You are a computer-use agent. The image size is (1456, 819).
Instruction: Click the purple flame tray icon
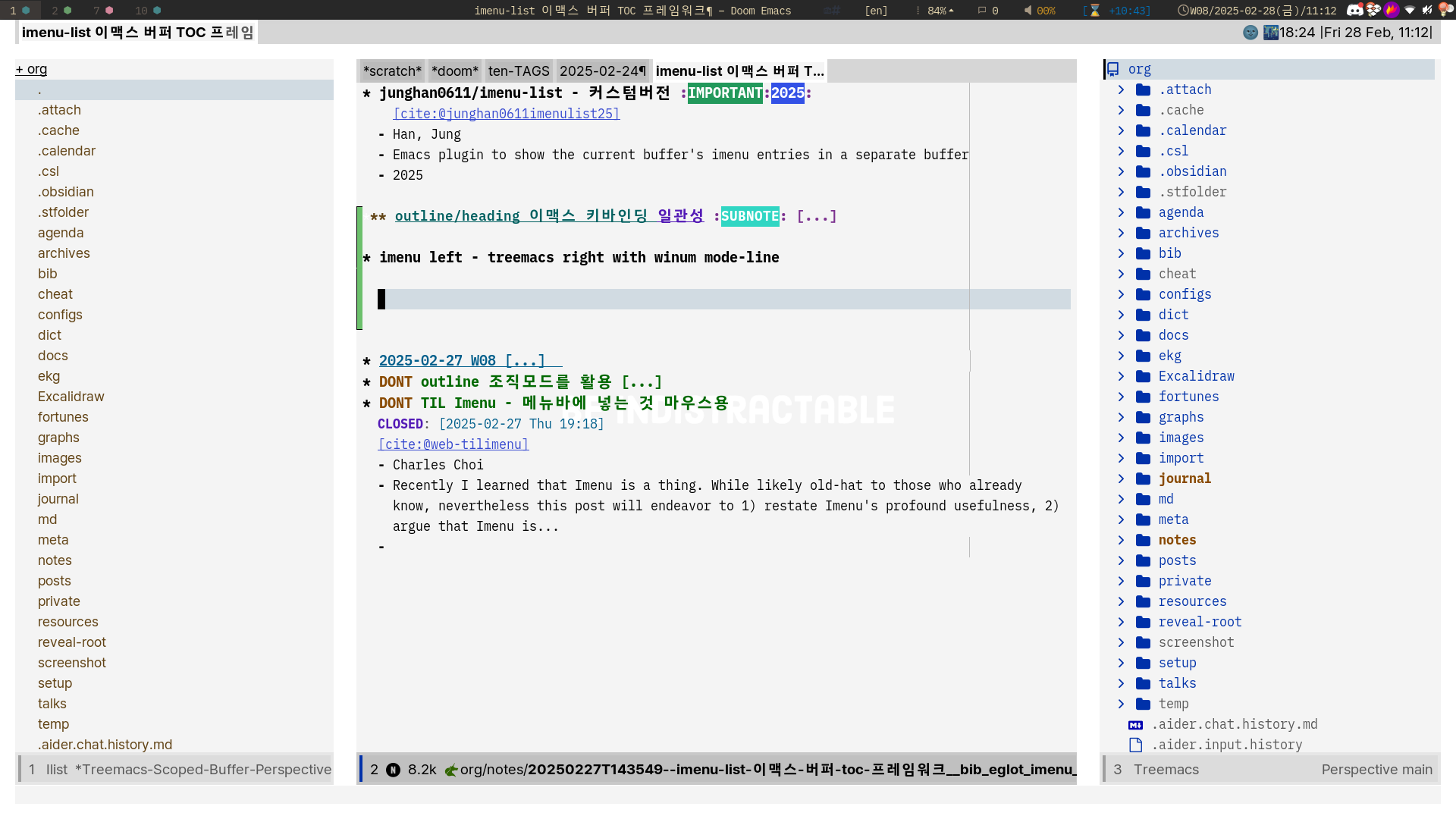1391,10
